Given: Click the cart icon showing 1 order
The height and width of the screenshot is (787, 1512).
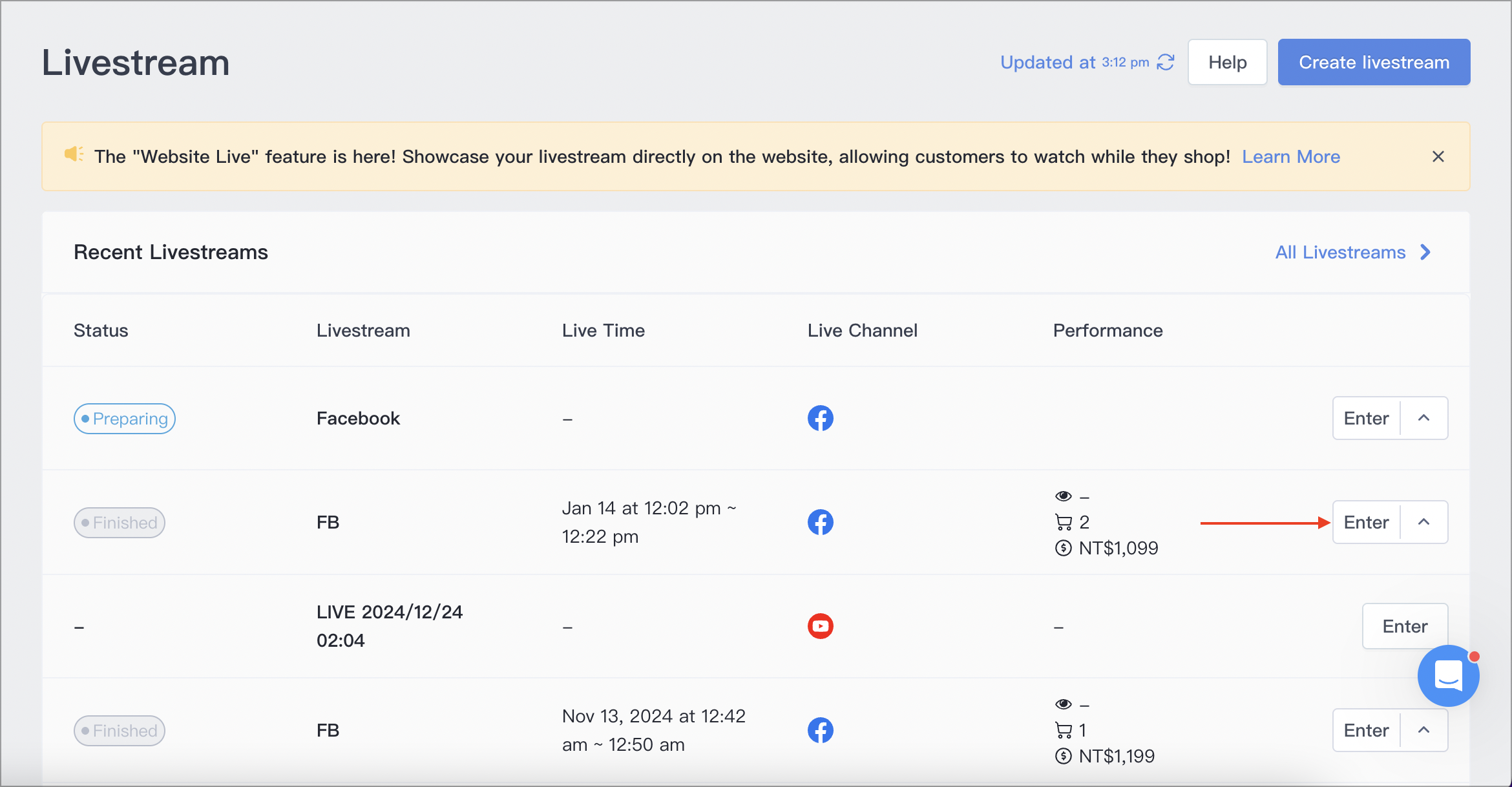Looking at the screenshot, I should [x=1064, y=730].
